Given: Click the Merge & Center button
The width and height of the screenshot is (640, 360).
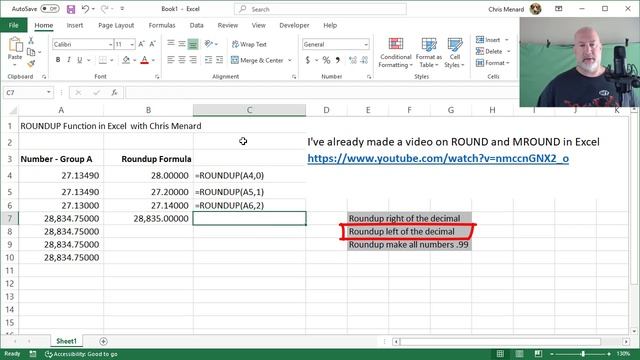Looking at the screenshot, I should pos(258,60).
